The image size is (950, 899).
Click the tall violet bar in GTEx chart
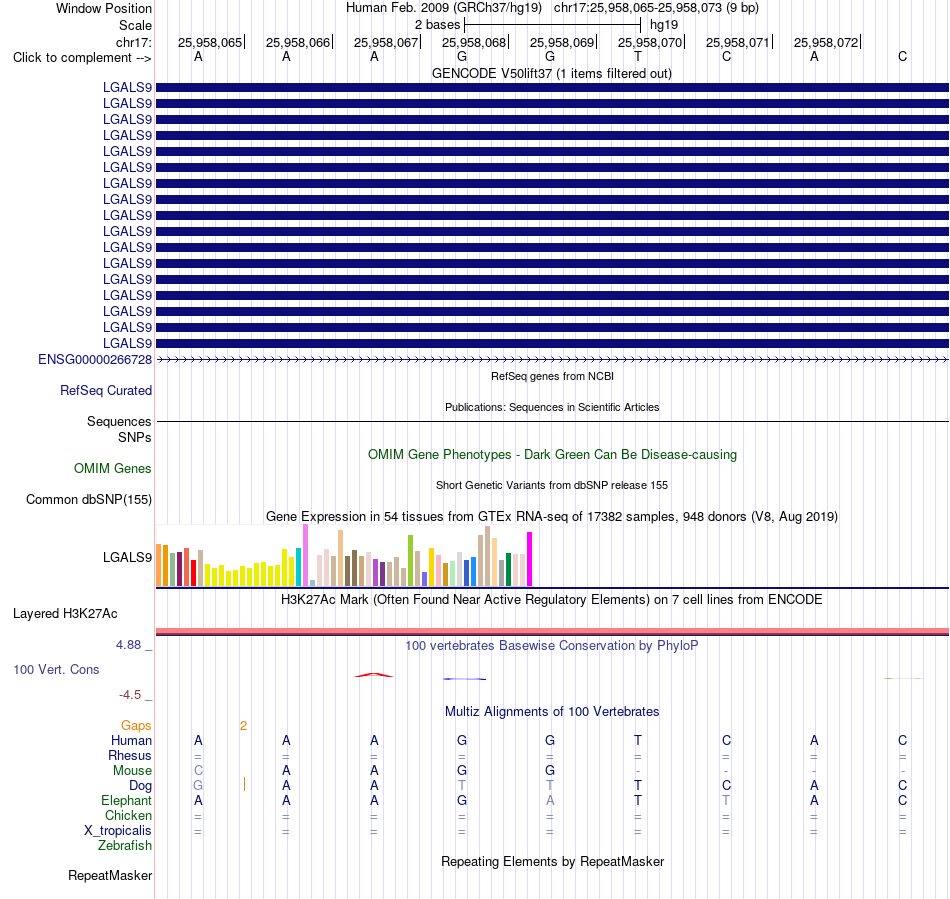pos(305,556)
